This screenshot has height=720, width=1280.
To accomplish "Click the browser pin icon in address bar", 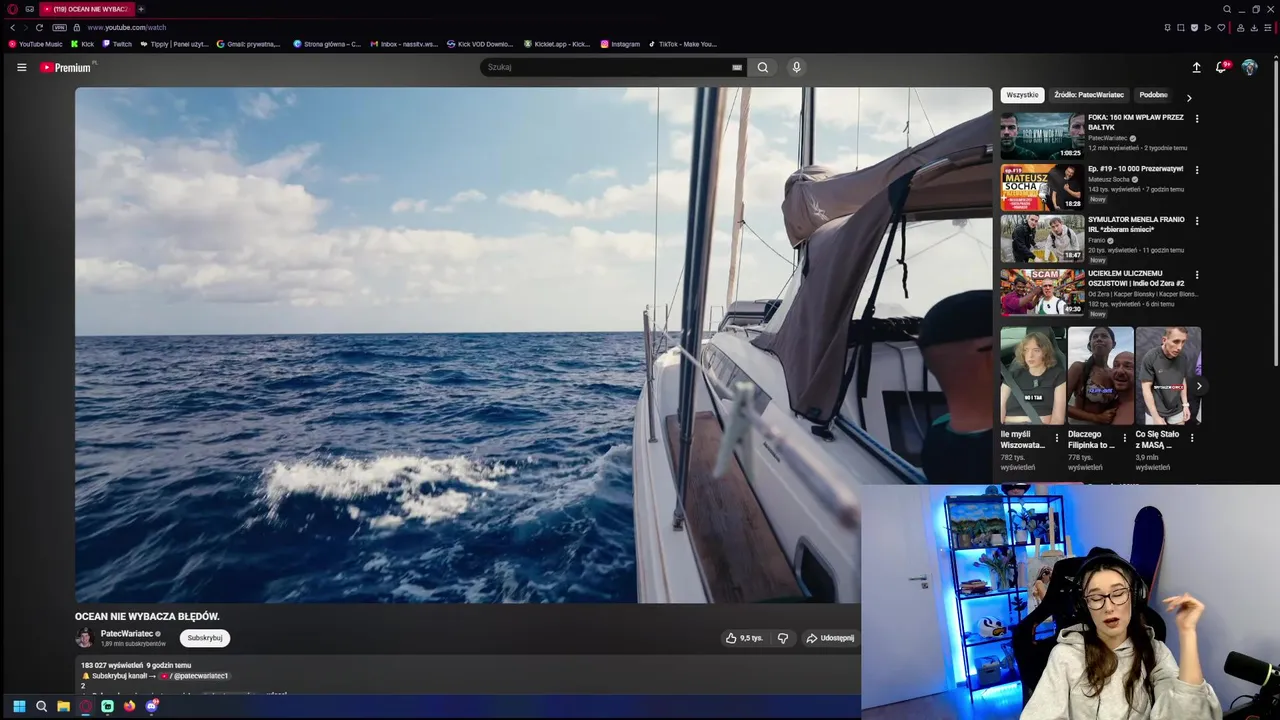I will tap(1167, 27).
